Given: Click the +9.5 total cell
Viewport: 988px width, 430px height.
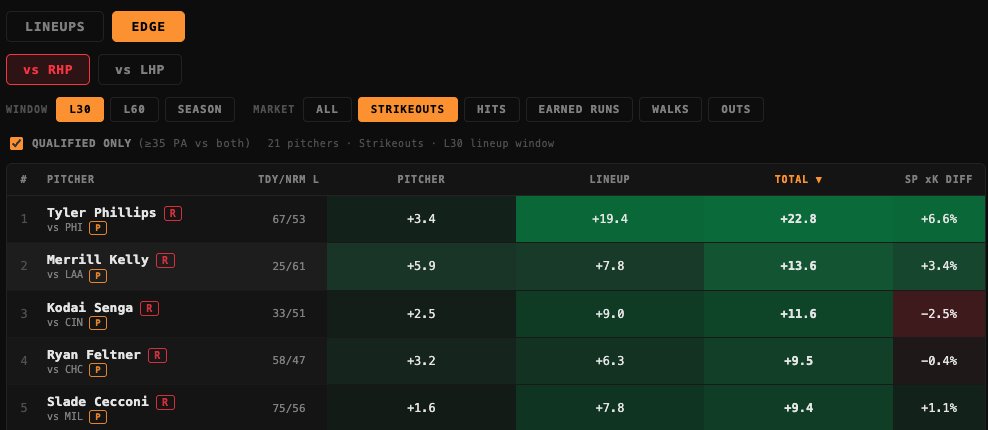Looking at the screenshot, I should (x=798, y=361).
